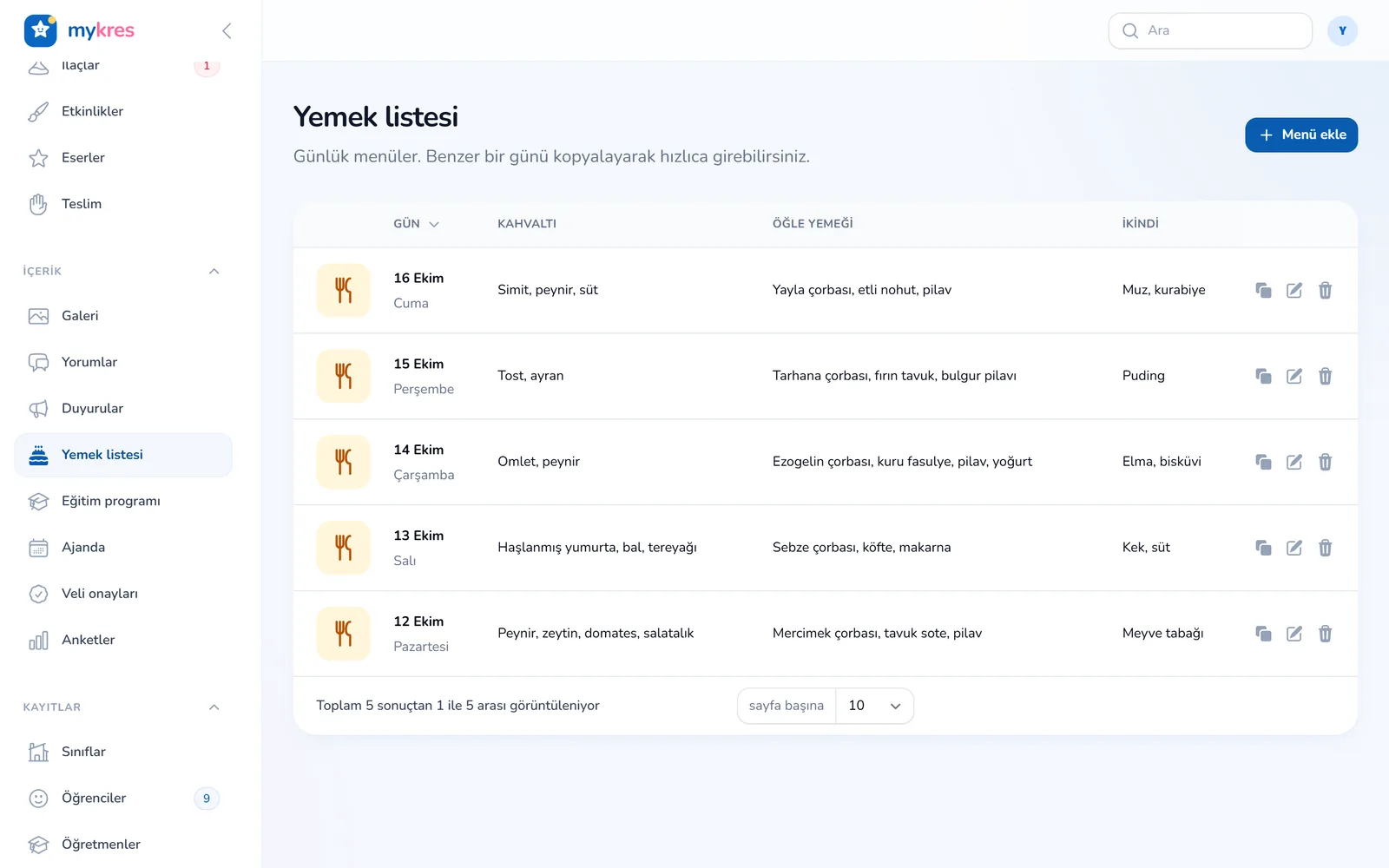Sort the table by GÜN column
The height and width of the screenshot is (868, 1389).
pyautogui.click(x=416, y=224)
